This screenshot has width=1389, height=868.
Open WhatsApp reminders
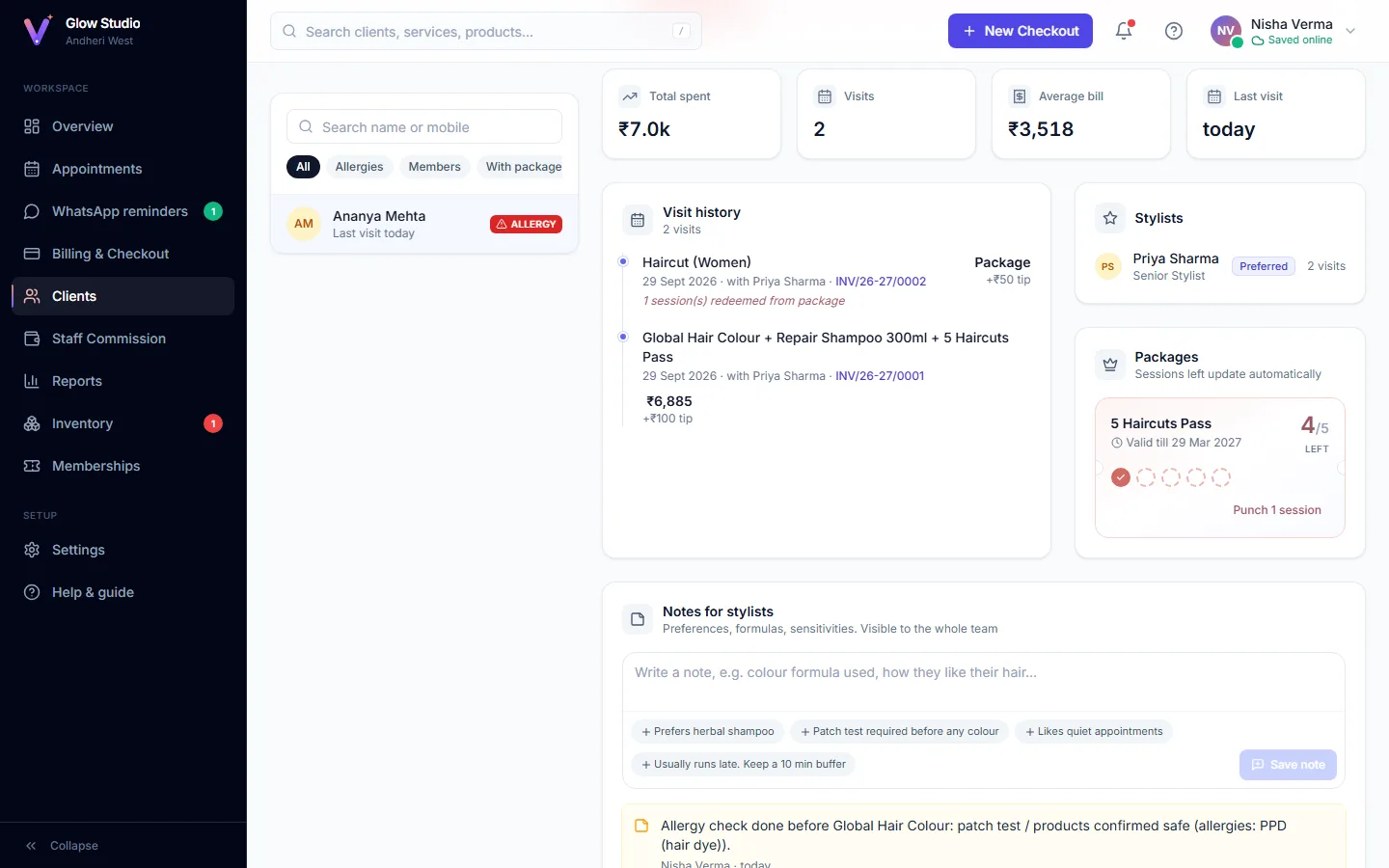click(123, 211)
